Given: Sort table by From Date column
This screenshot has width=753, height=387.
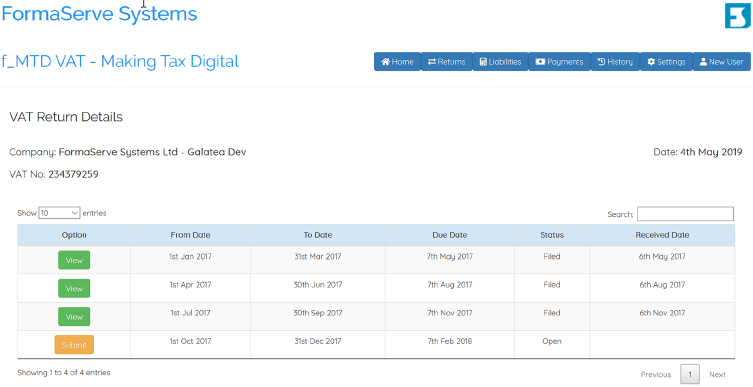Looking at the screenshot, I should pos(190,235).
